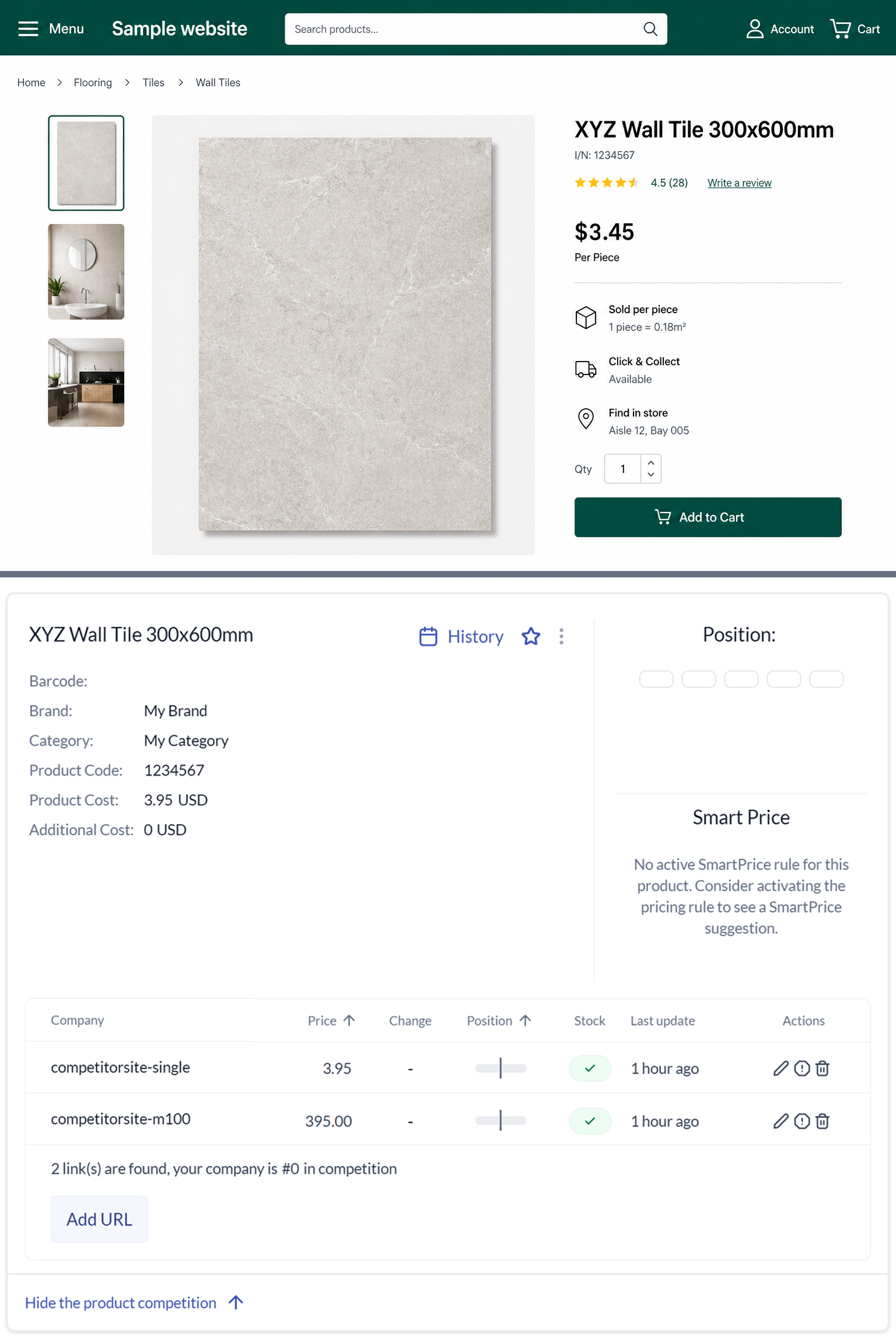Go to Tiles breadcrumb
The image size is (896, 1342).
click(x=153, y=83)
